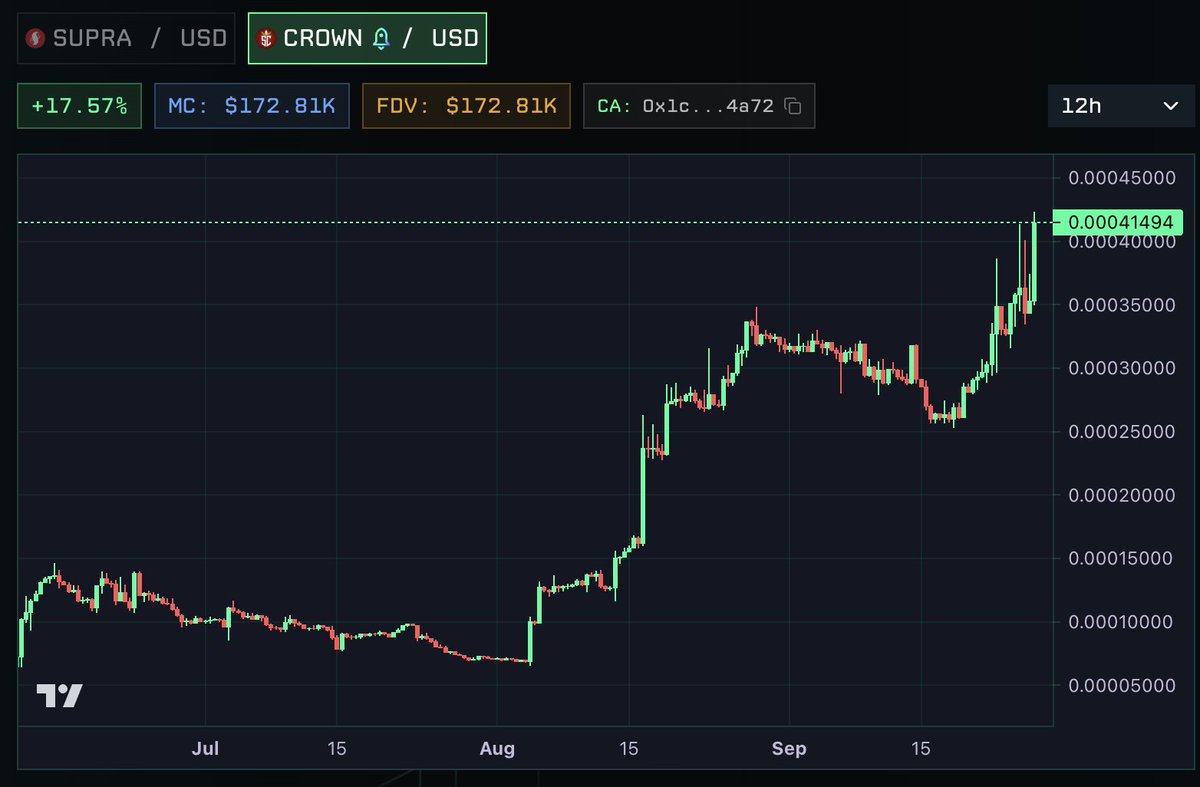
Task: Click the MC: $172.81K badge
Action: [252, 106]
